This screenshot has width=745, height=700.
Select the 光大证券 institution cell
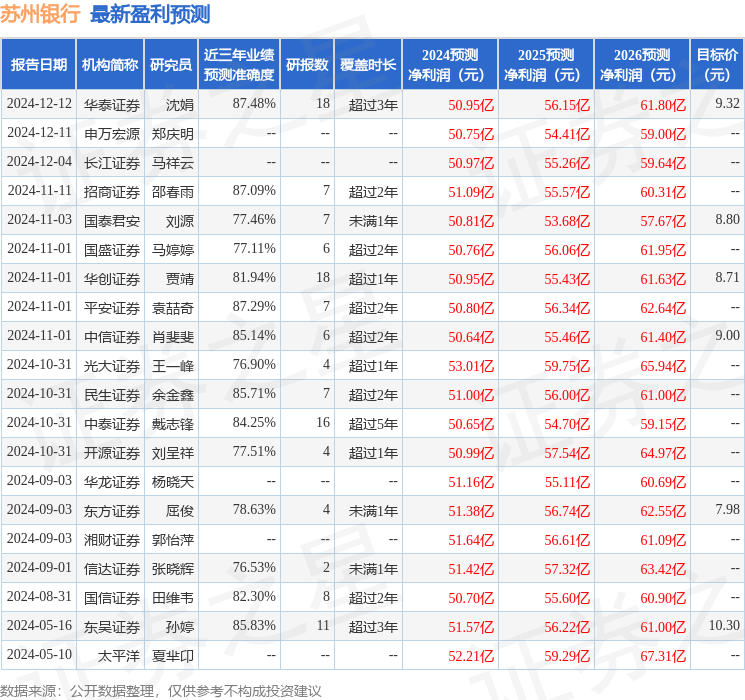(x=112, y=366)
